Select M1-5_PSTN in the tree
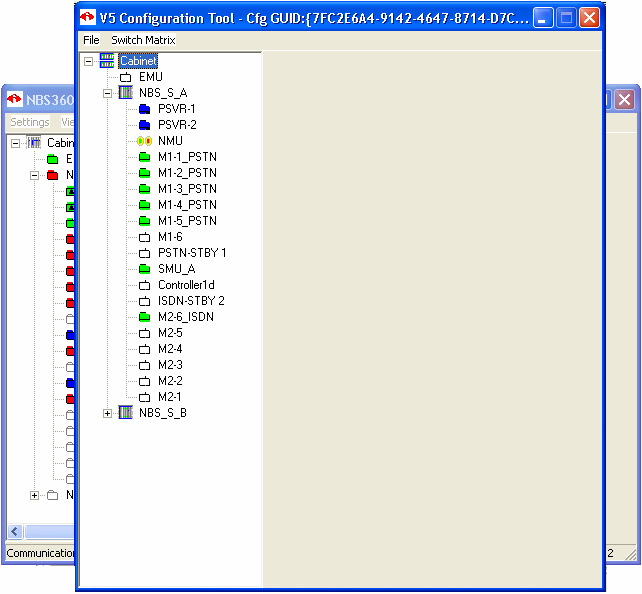This screenshot has height=594, width=642. pyautogui.click(x=187, y=221)
